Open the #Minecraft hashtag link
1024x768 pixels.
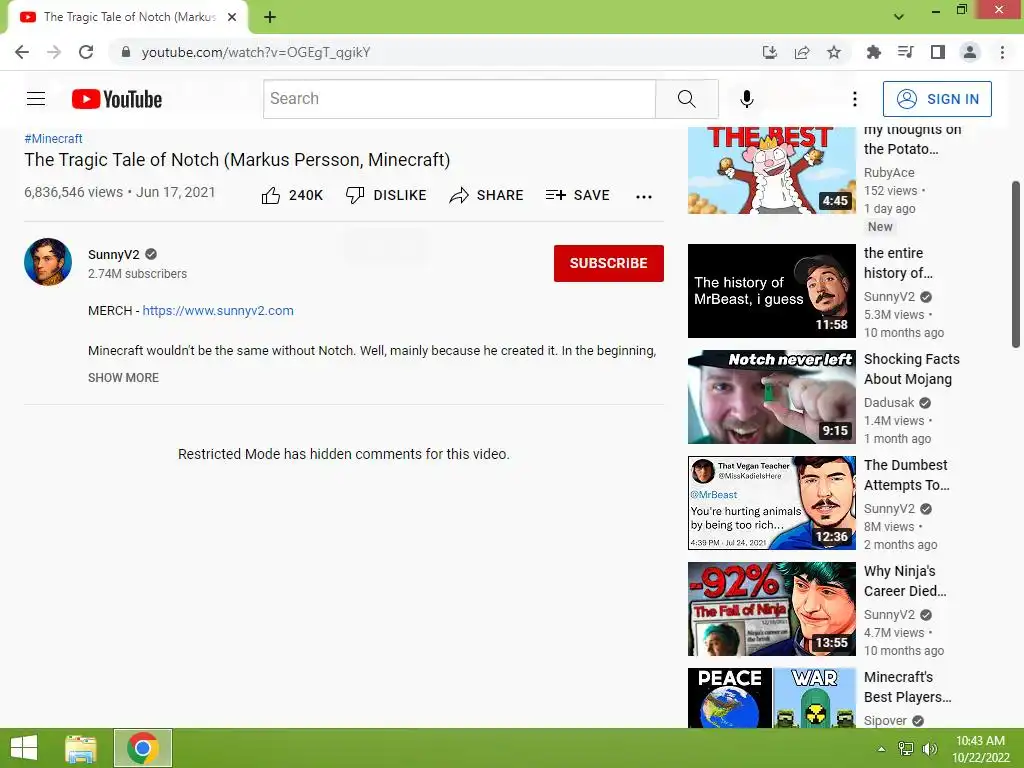tap(54, 138)
